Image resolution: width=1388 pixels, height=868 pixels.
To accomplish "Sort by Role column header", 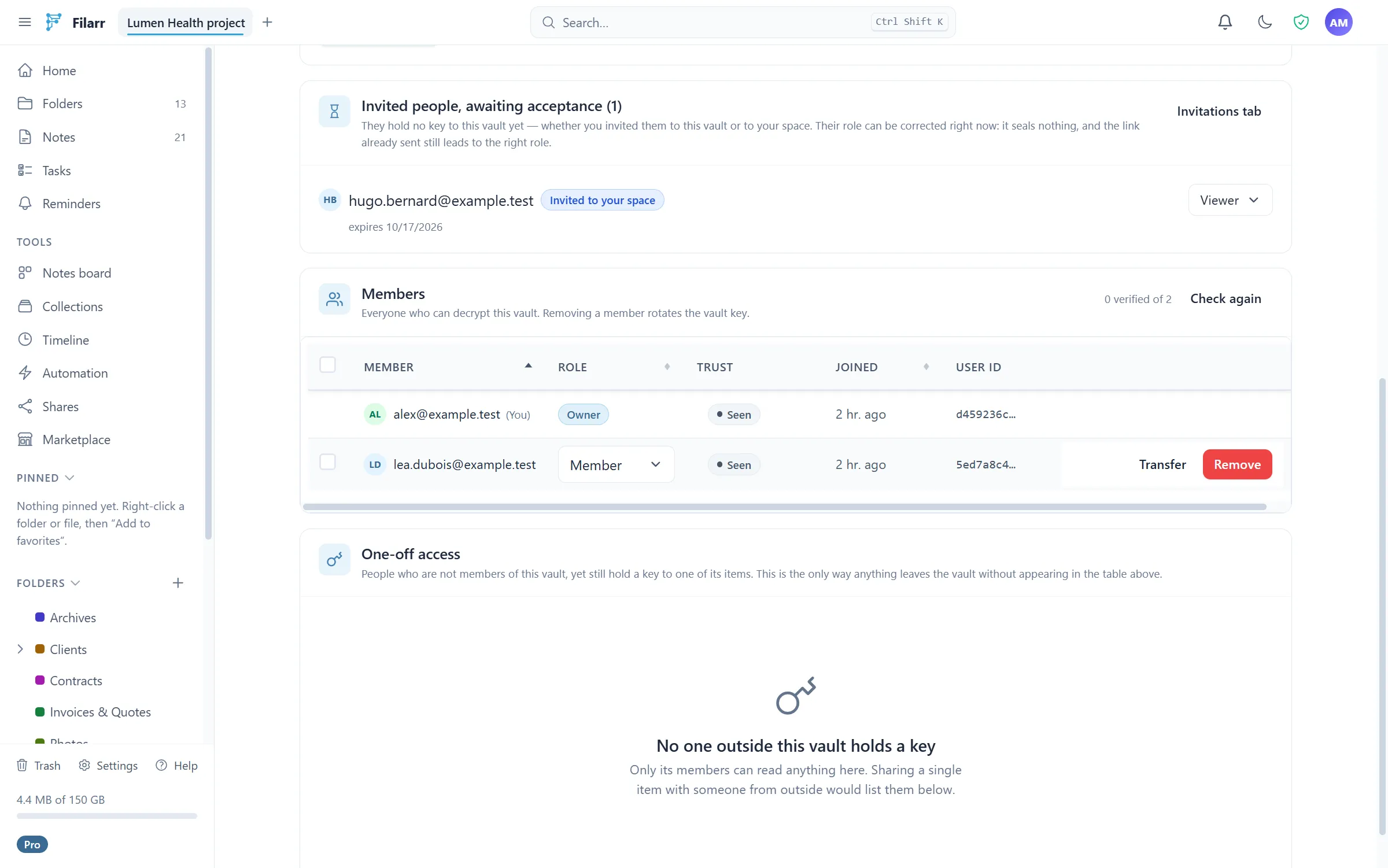I will tap(614, 367).
